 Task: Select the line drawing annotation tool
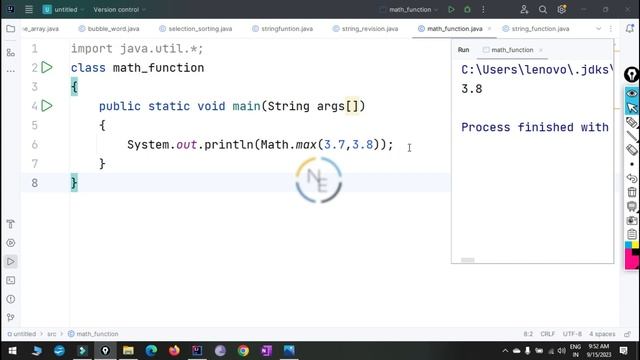pyautogui.click(x=632, y=136)
